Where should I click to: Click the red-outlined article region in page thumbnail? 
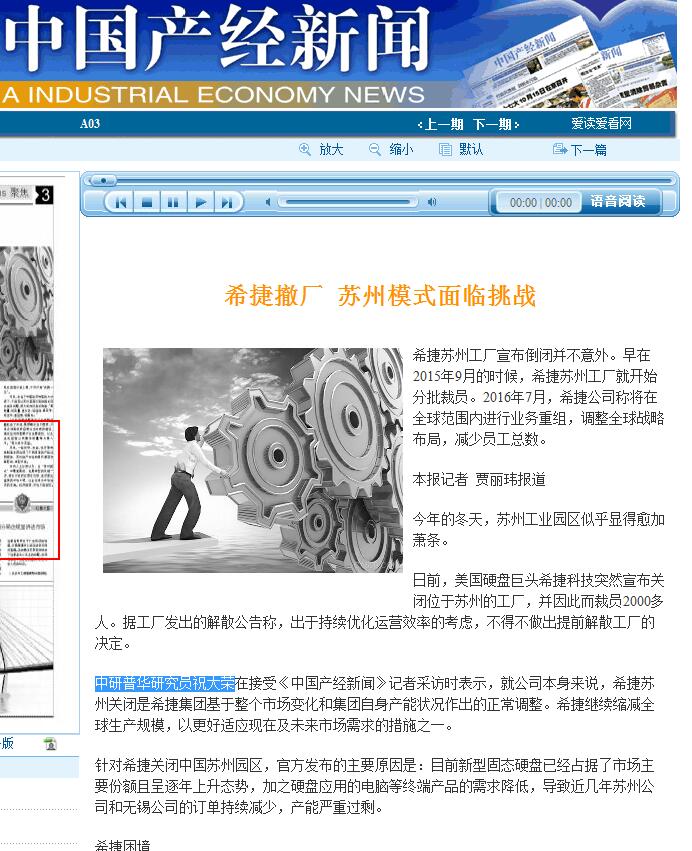30,489
